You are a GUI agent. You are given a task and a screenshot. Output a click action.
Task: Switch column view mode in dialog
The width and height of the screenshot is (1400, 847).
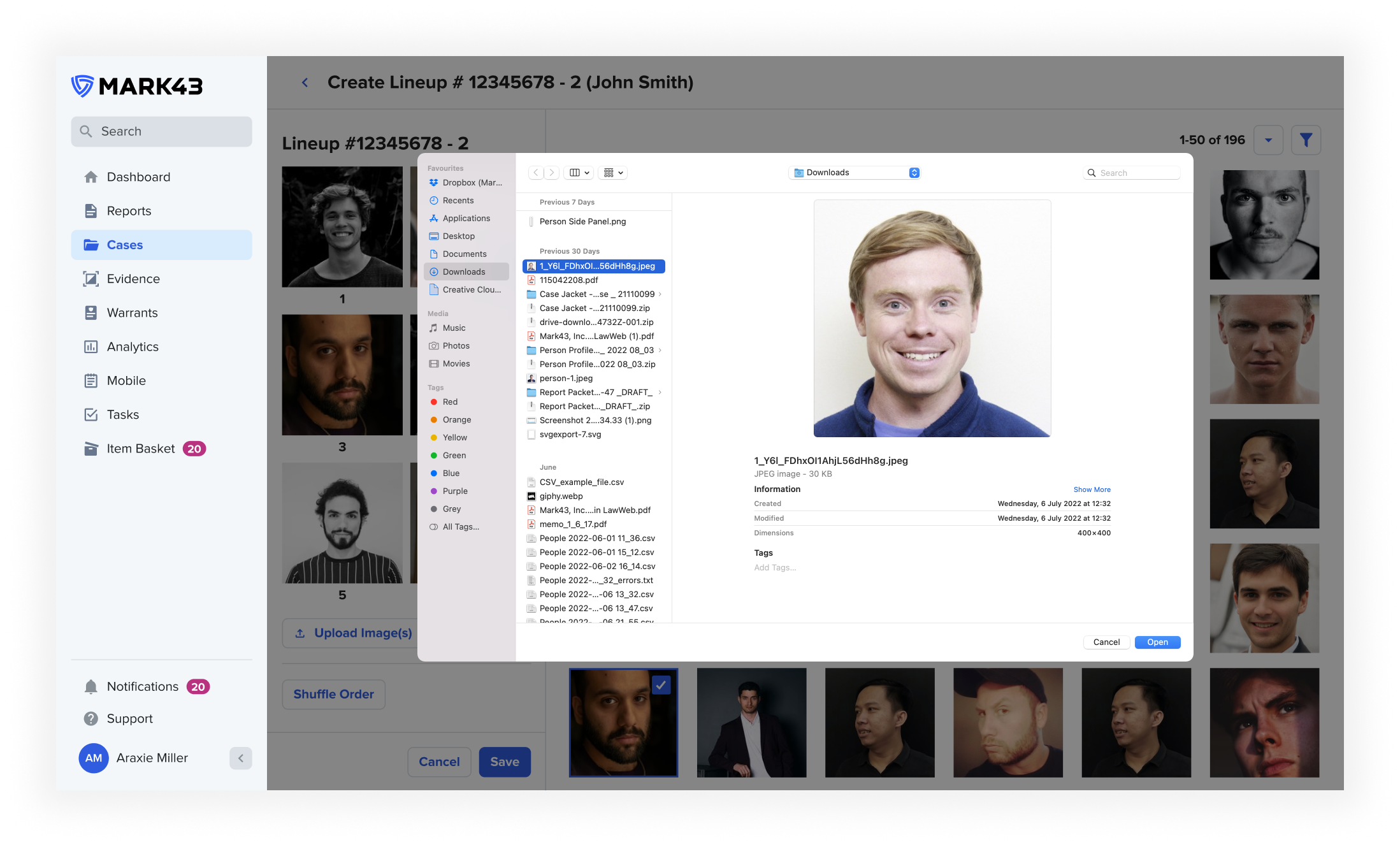pyautogui.click(x=579, y=173)
